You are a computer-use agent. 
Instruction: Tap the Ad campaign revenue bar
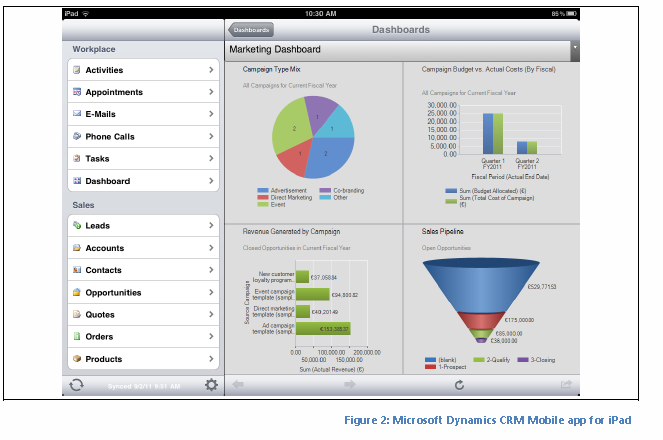(323, 328)
